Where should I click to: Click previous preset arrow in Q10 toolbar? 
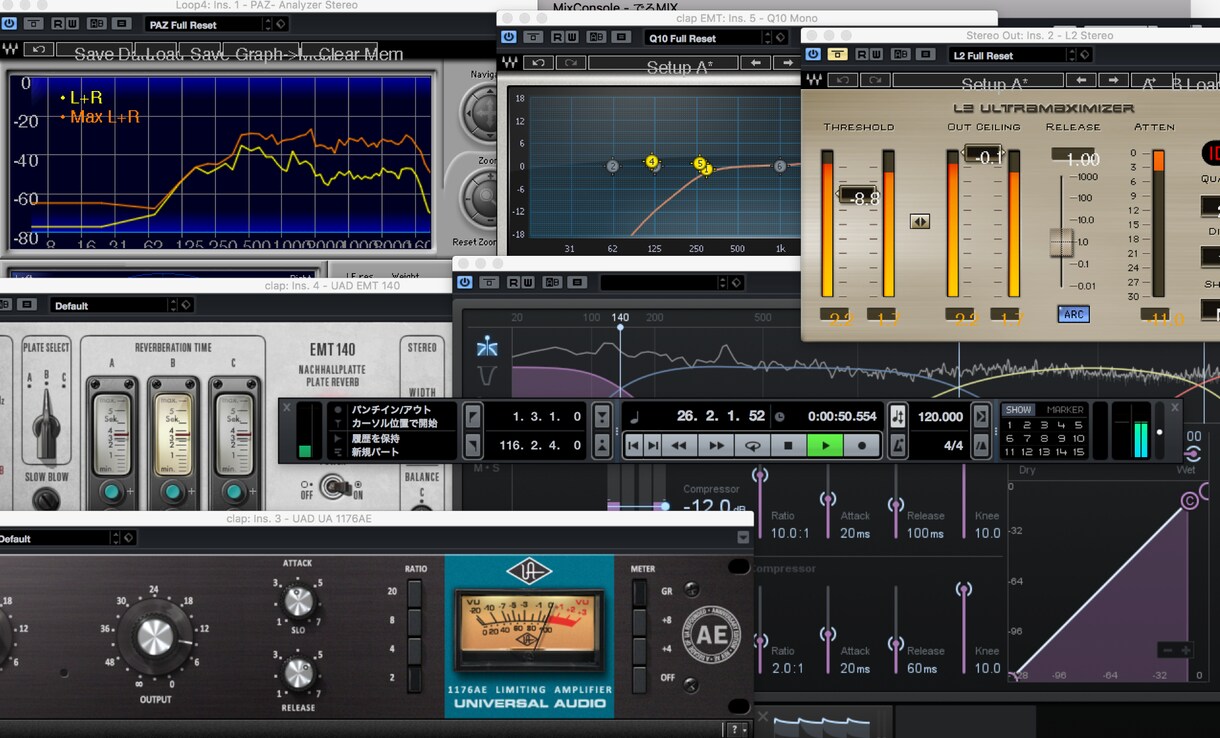coord(757,63)
